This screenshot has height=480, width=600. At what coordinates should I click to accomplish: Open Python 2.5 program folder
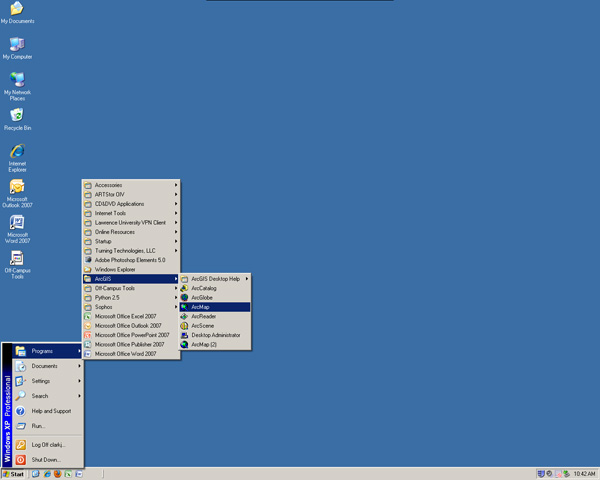click(x=131, y=297)
